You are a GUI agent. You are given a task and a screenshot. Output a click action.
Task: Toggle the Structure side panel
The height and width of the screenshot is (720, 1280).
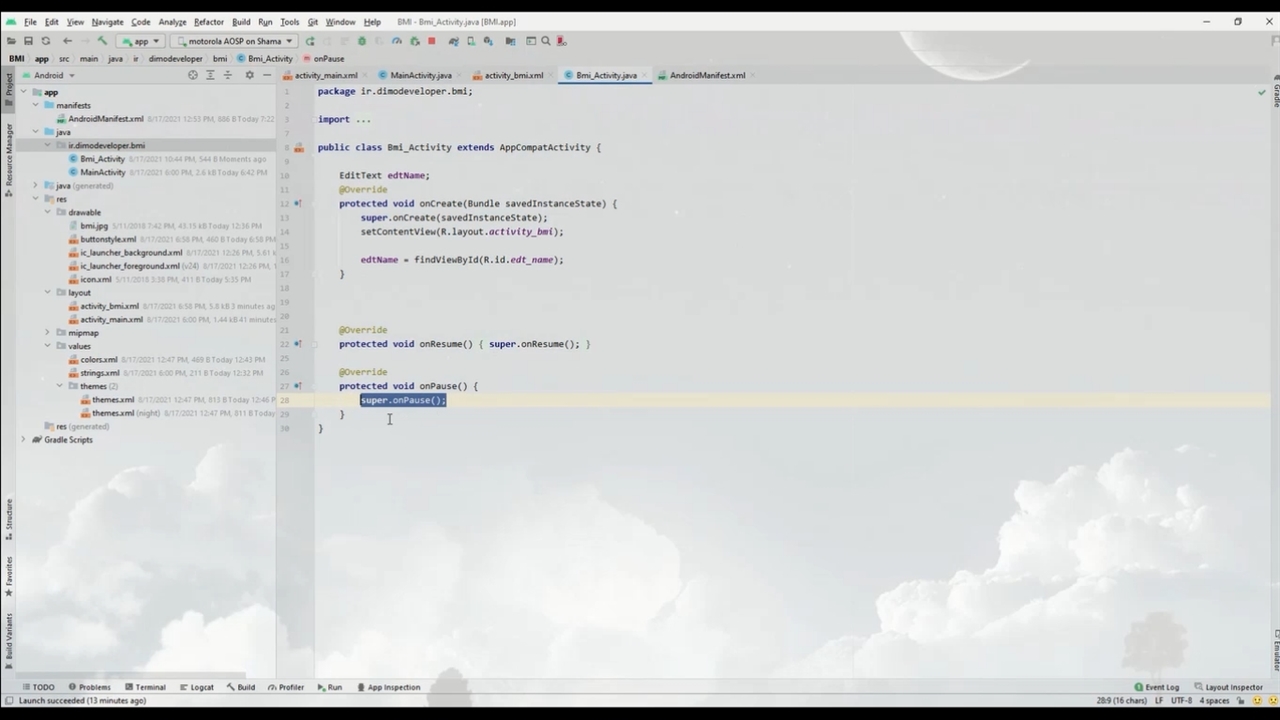point(8,520)
